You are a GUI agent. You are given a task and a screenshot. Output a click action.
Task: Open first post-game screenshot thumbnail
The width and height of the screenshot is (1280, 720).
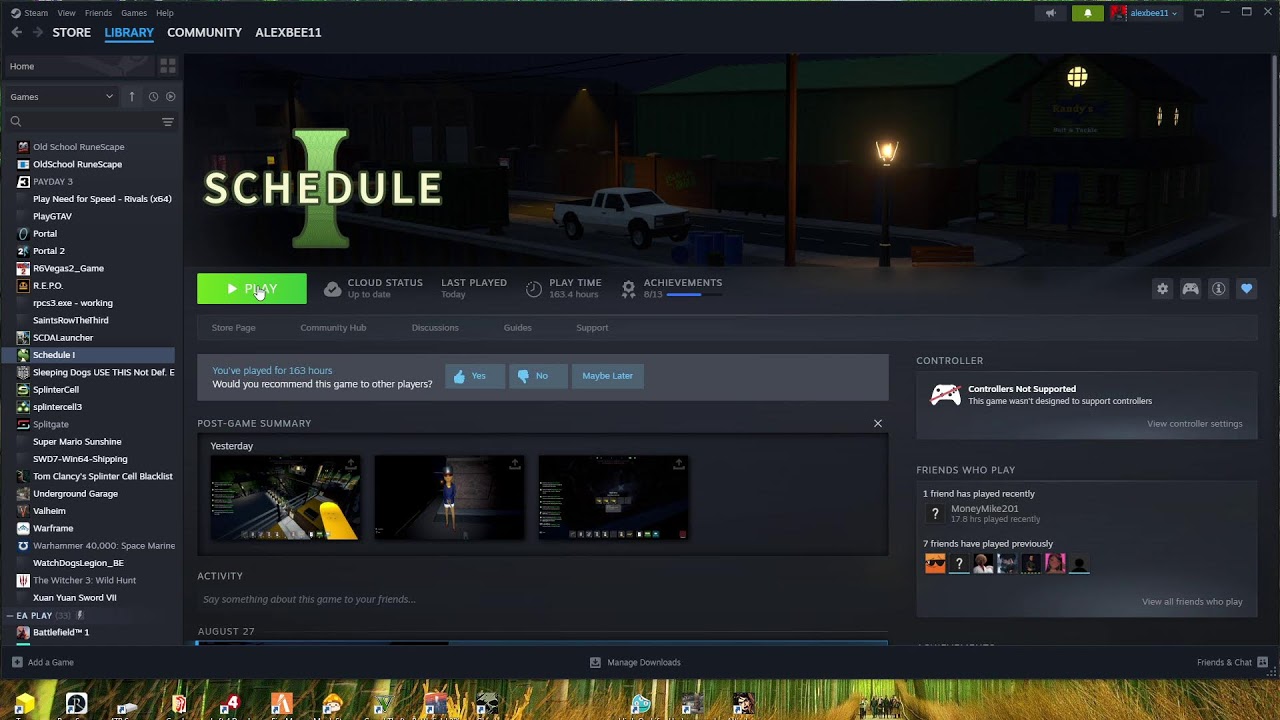(285, 498)
